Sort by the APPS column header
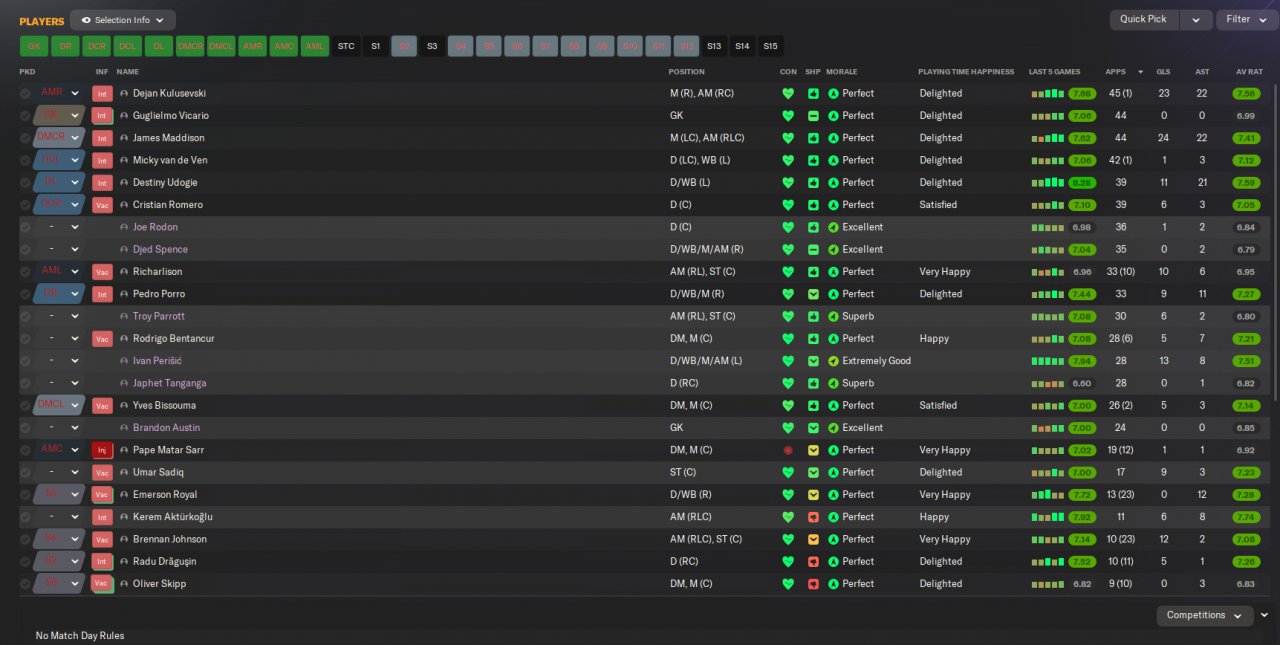Image resolution: width=1280 pixels, height=645 pixels. tap(1115, 72)
